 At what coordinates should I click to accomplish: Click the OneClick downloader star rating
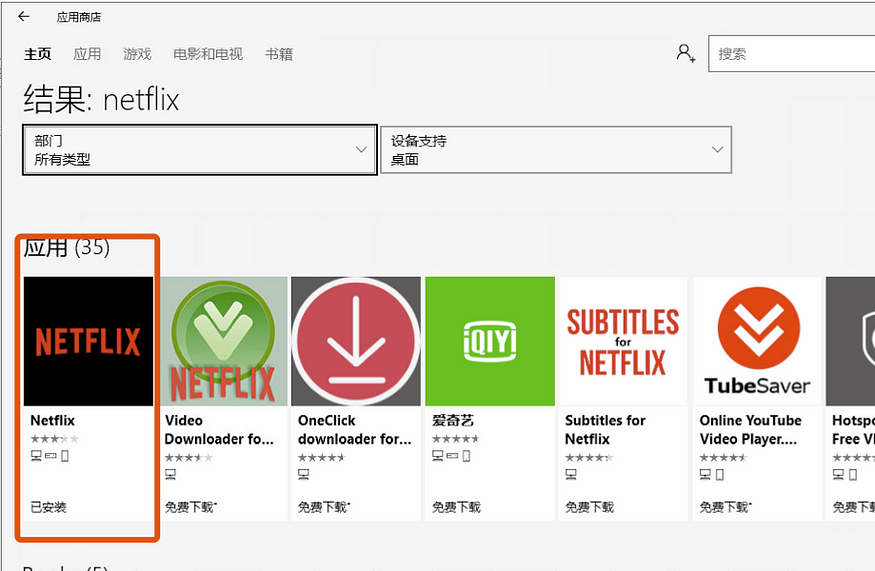point(322,458)
